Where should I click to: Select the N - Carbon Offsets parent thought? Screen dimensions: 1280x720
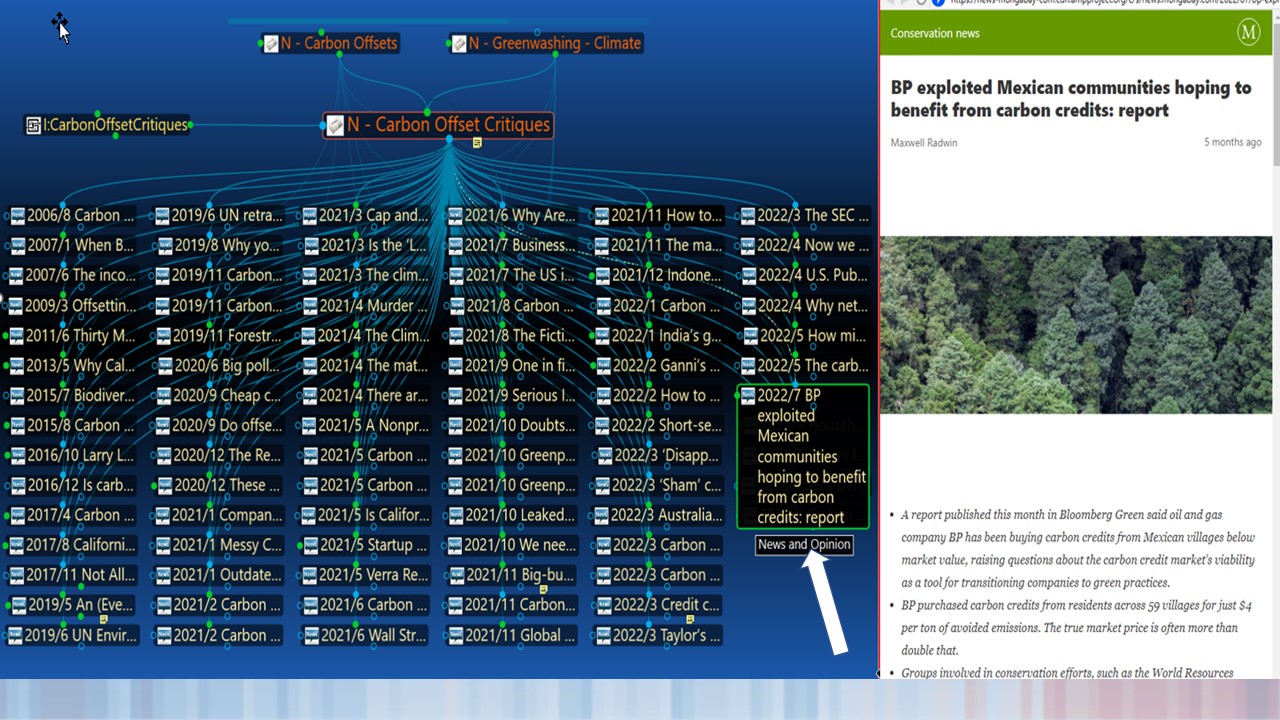(330, 44)
